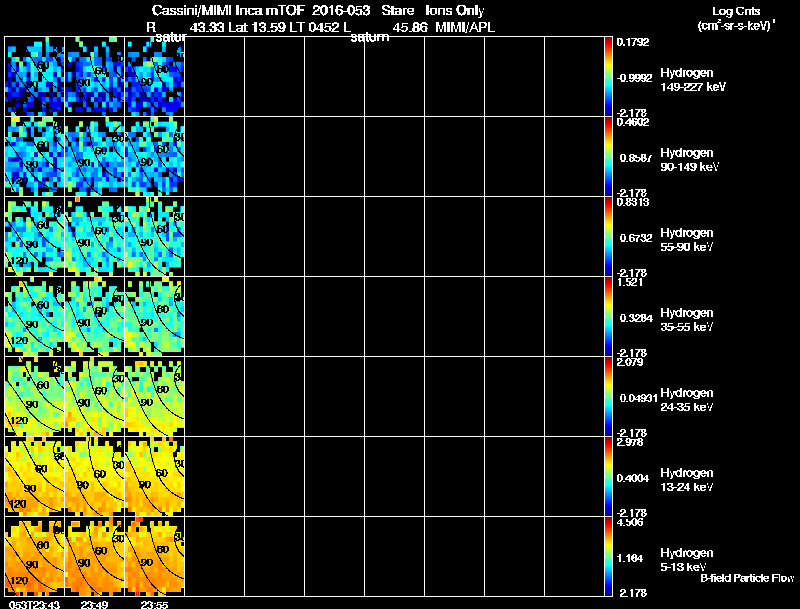Click the Hydrogen 149-227 keV image at 23:43
The width and height of the screenshot is (800, 609).
35,77
